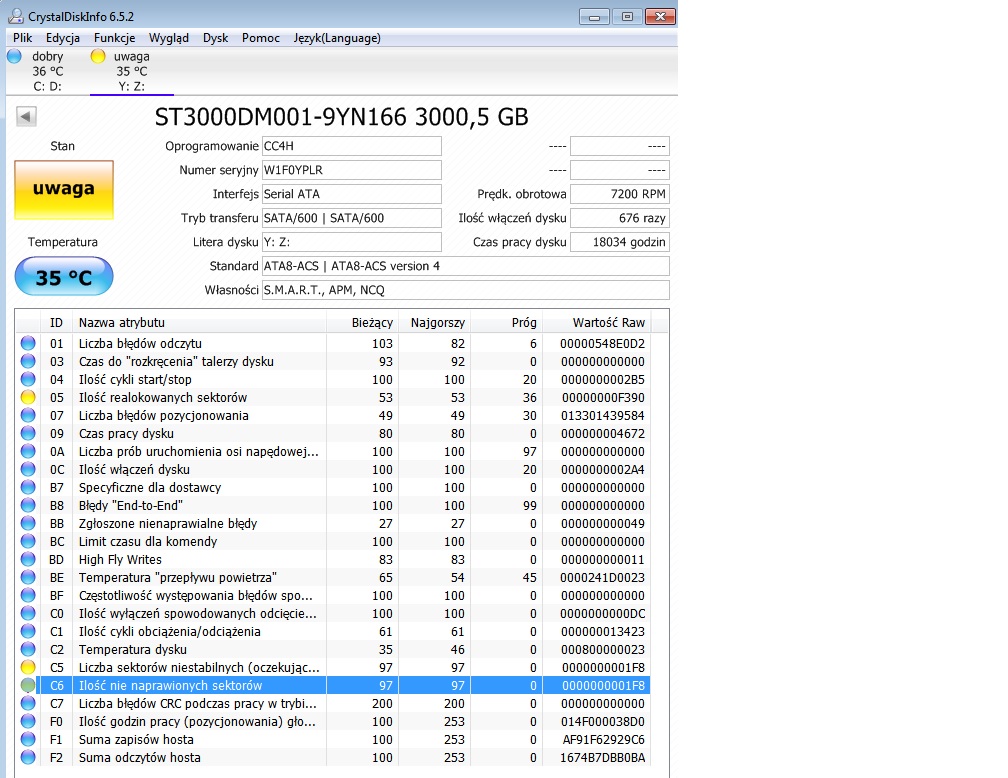Open the Wygląd menu
Screen dimensions: 1008x778
pyautogui.click(x=169, y=38)
